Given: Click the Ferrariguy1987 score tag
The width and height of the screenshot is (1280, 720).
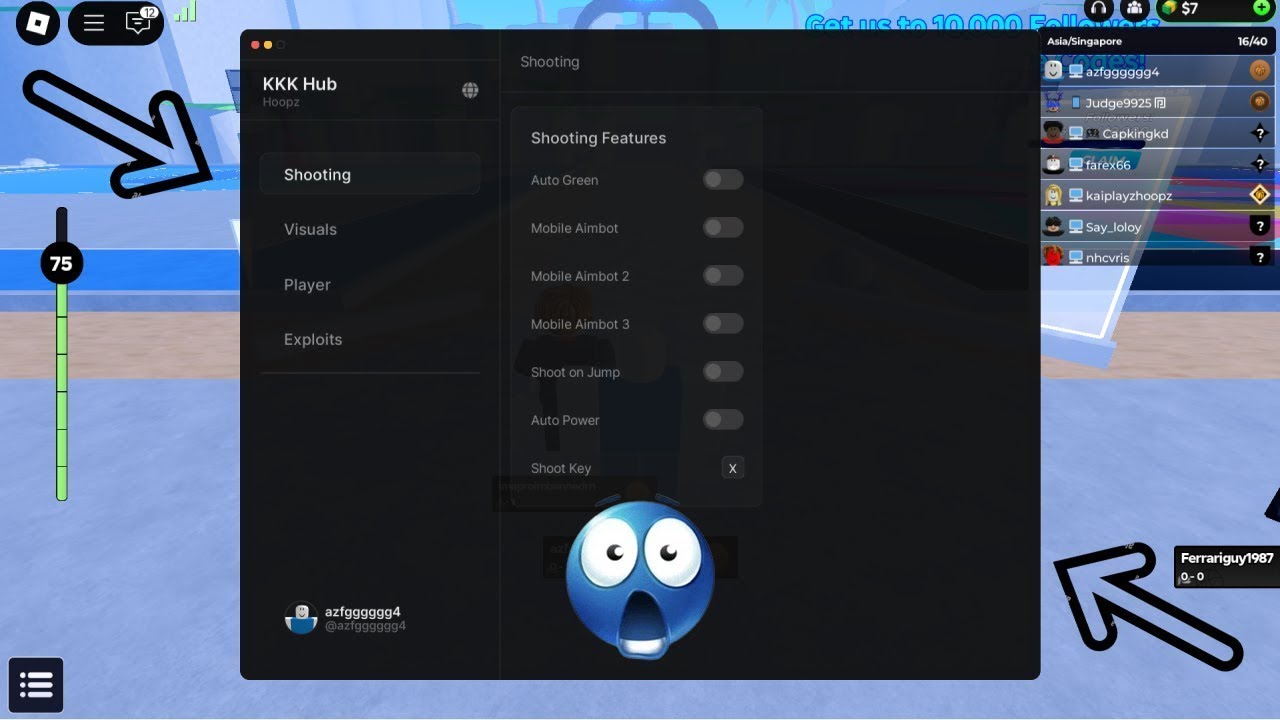Looking at the screenshot, I should point(1227,566).
